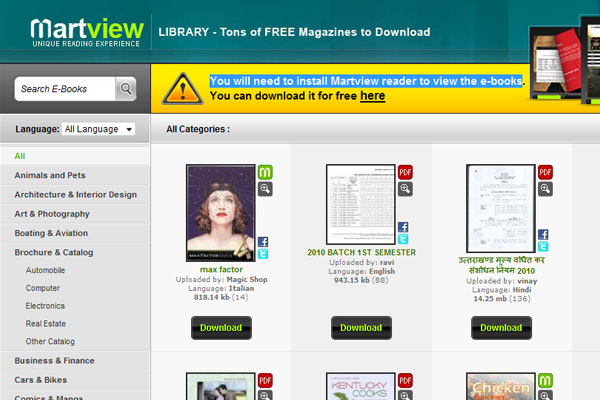Click the file size 943.15 kb
Screen dimensions: 600x400
[352, 280]
